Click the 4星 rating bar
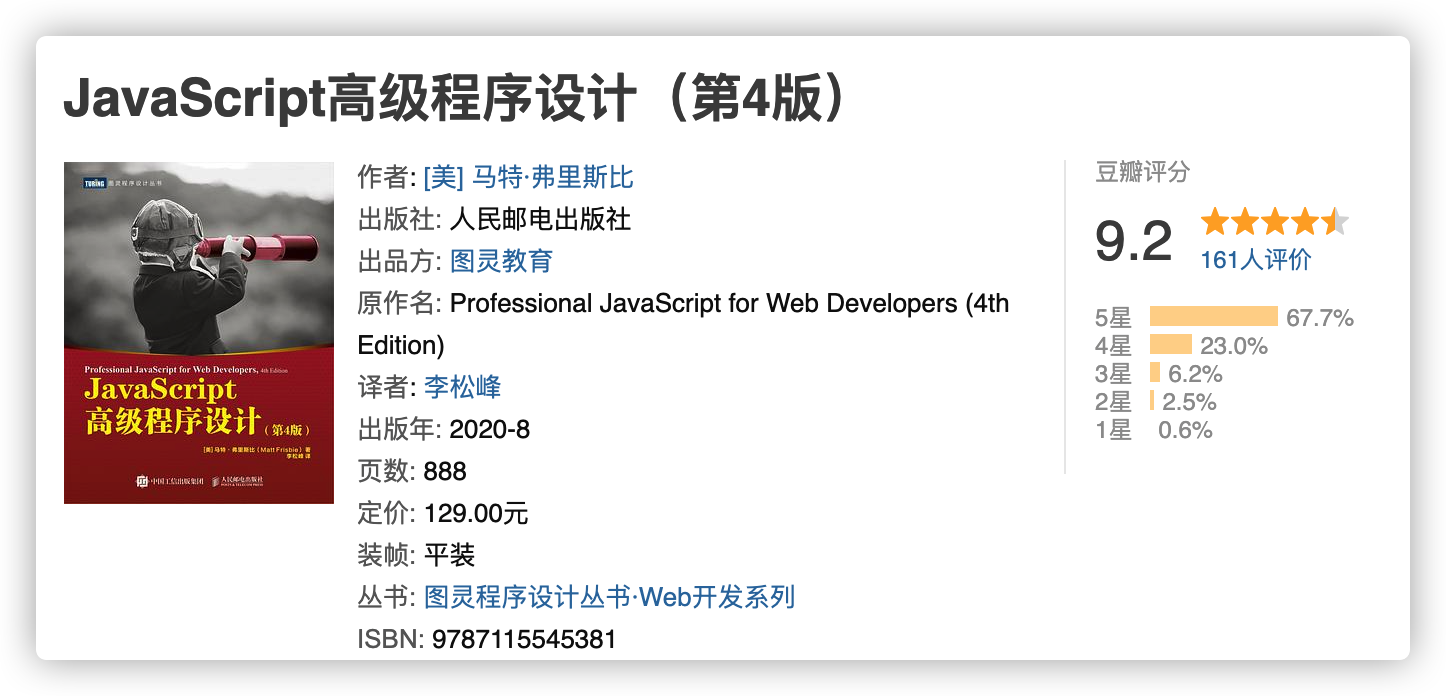The height and width of the screenshot is (696, 1446). (x=1171, y=345)
